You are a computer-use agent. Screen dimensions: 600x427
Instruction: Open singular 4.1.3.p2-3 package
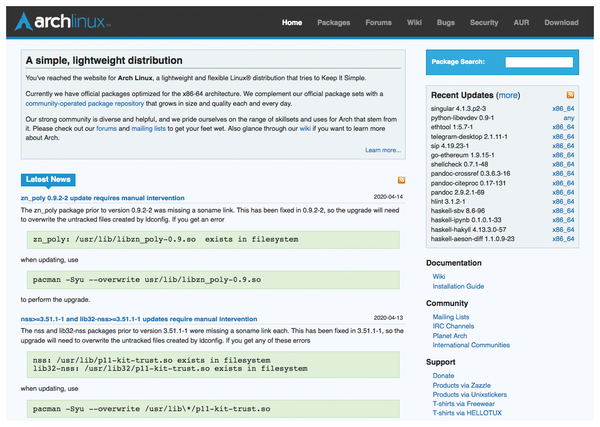pos(458,109)
